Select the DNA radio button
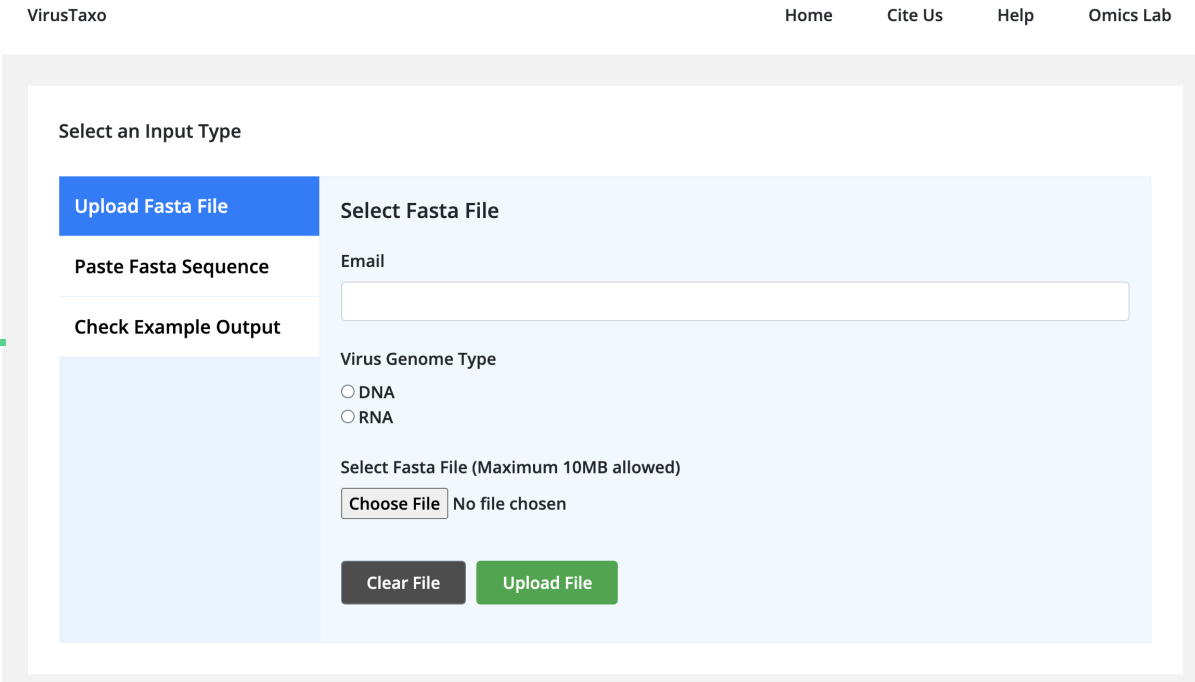Image resolution: width=1195 pixels, height=682 pixels. pos(348,392)
